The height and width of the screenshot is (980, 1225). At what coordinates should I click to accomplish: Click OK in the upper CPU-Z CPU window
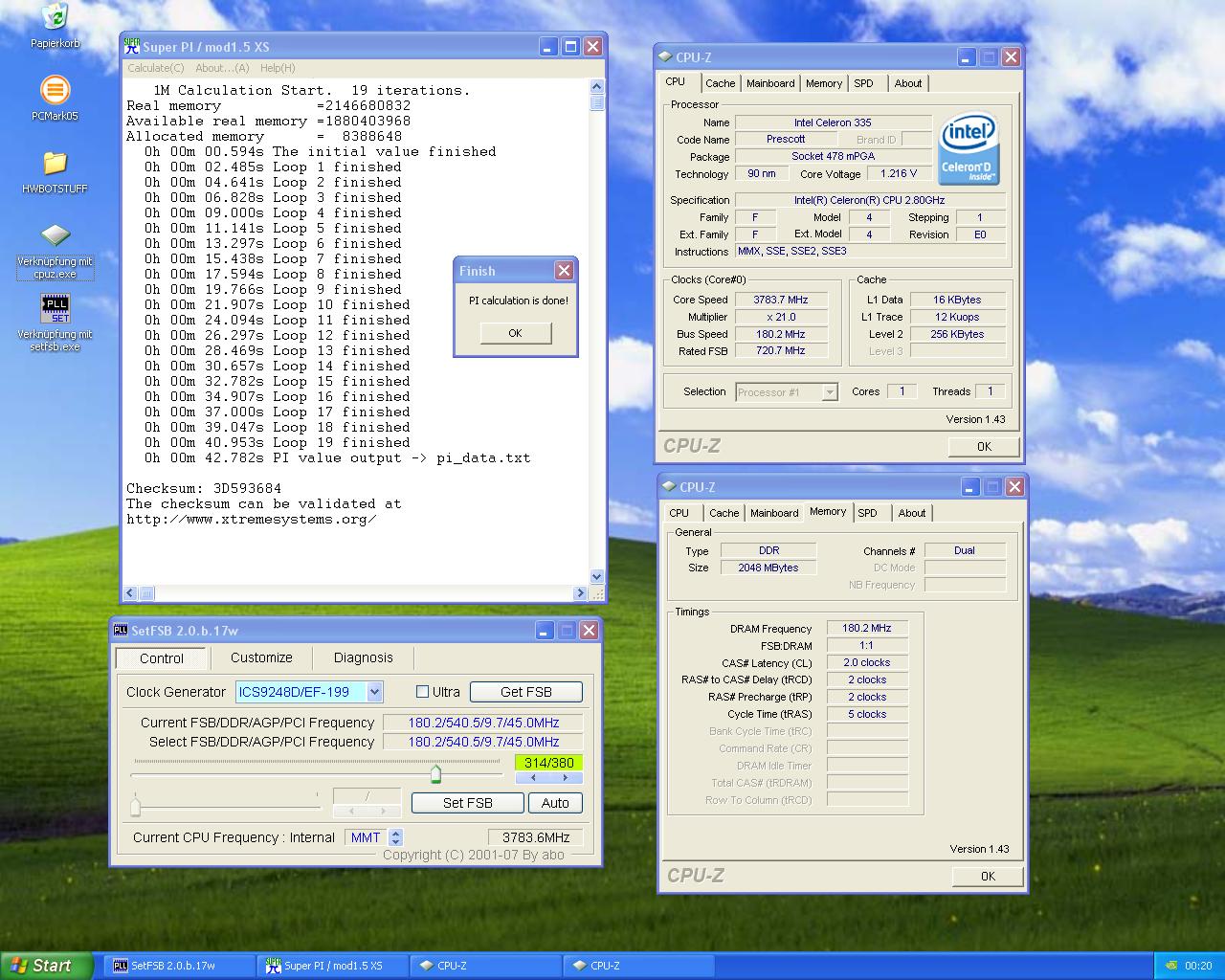(x=984, y=446)
